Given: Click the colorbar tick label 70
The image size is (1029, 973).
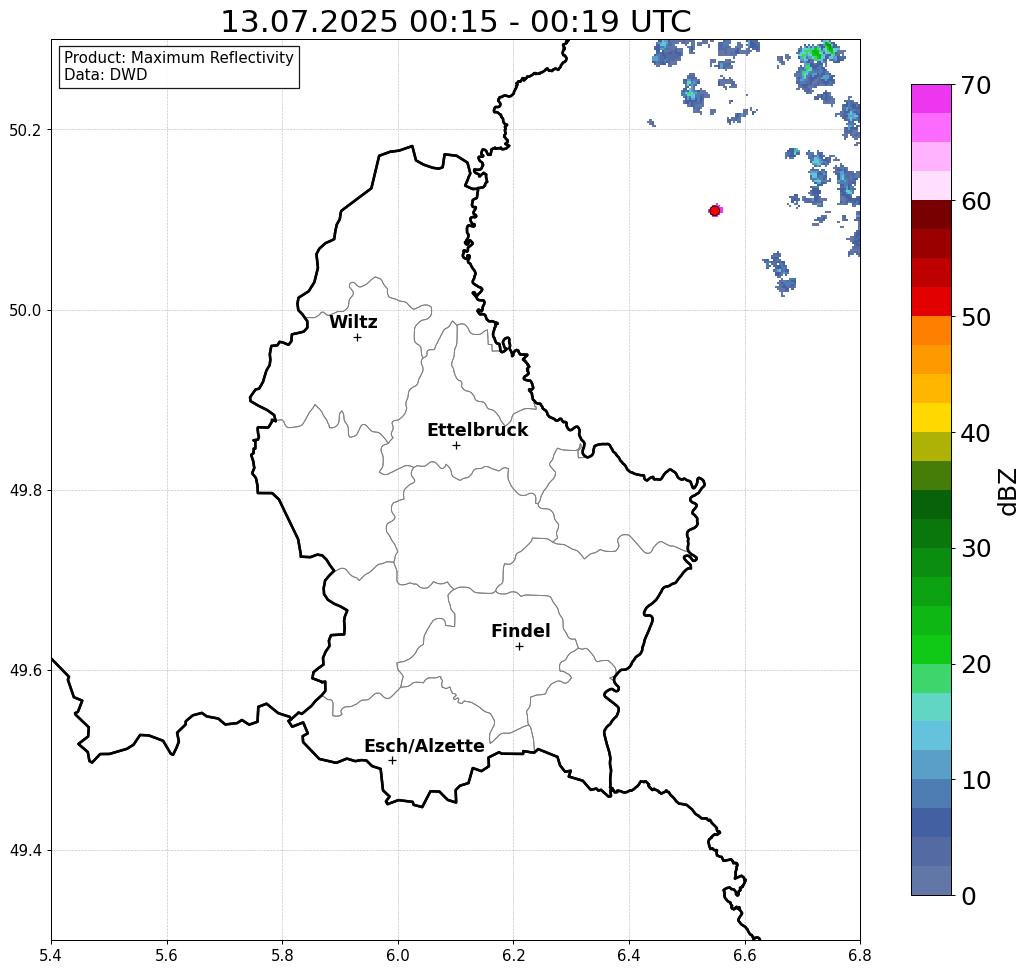Looking at the screenshot, I should point(976,85).
